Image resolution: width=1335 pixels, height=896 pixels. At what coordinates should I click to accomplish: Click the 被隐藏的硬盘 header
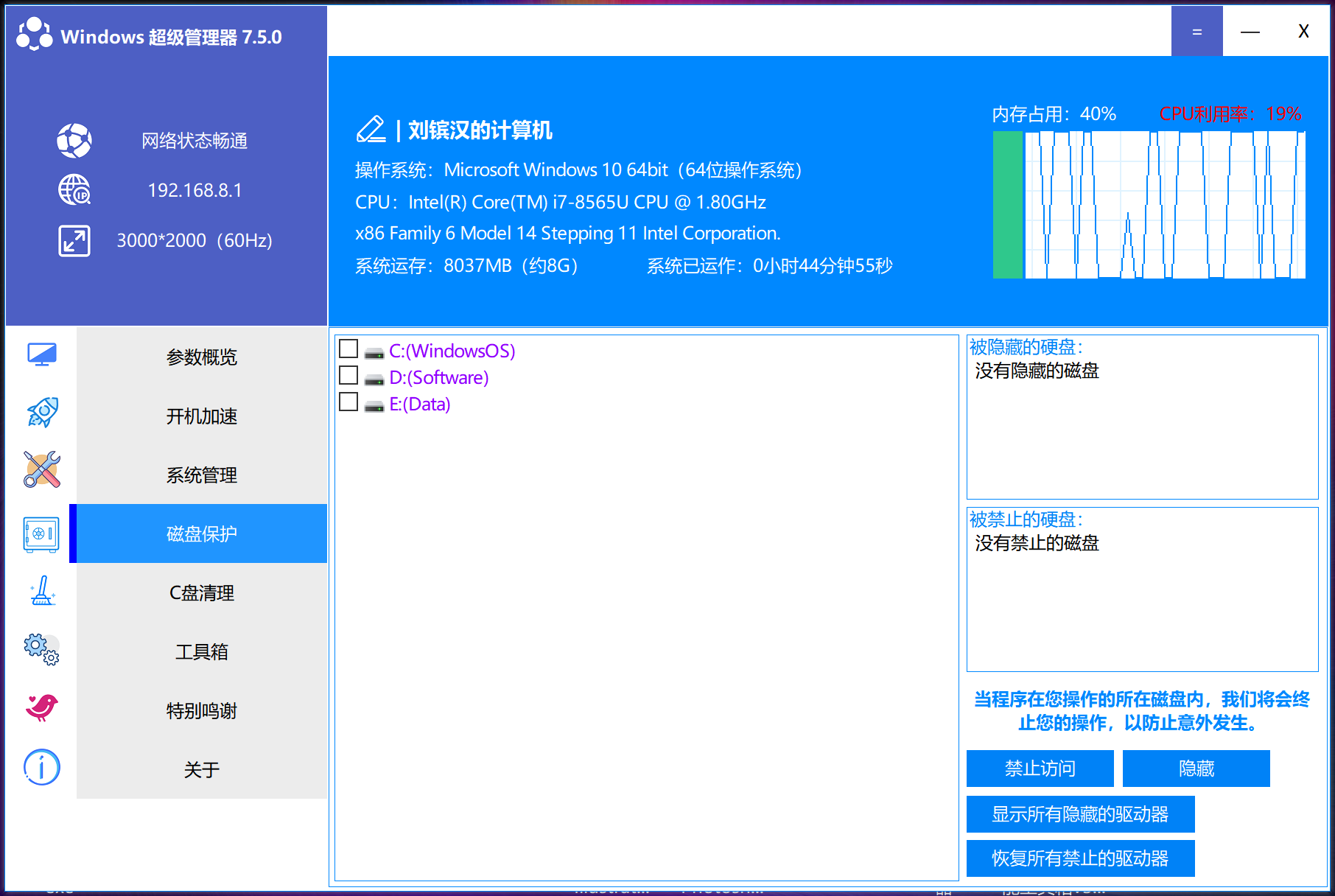[x=1026, y=347]
